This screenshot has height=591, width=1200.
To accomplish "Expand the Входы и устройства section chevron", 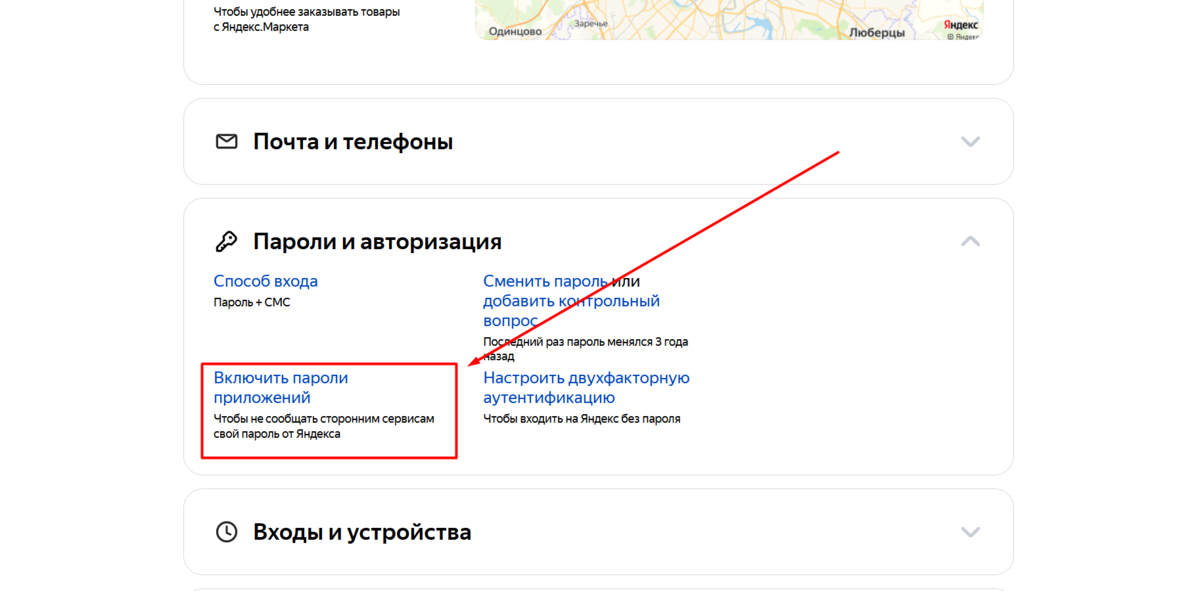I will tap(970, 532).
